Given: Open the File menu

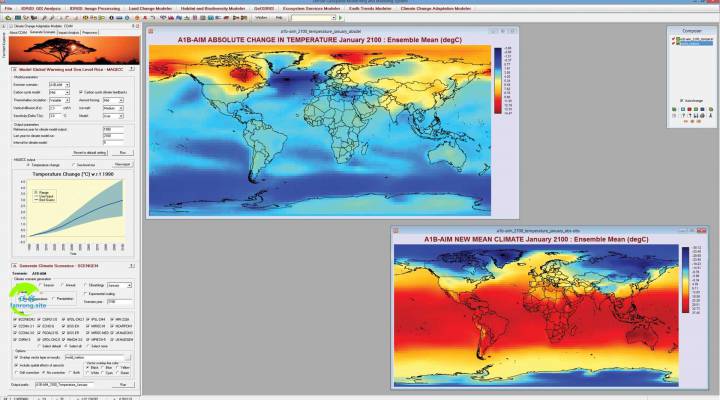Looking at the screenshot, I should coord(7,5).
